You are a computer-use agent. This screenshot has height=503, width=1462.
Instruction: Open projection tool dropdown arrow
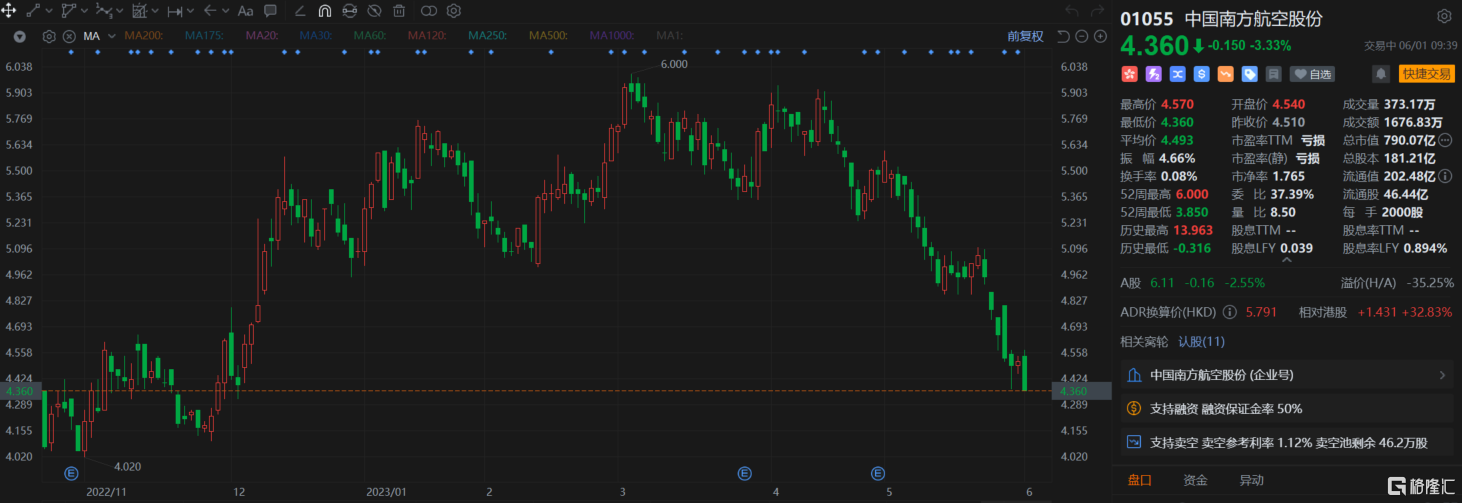[x=155, y=11]
